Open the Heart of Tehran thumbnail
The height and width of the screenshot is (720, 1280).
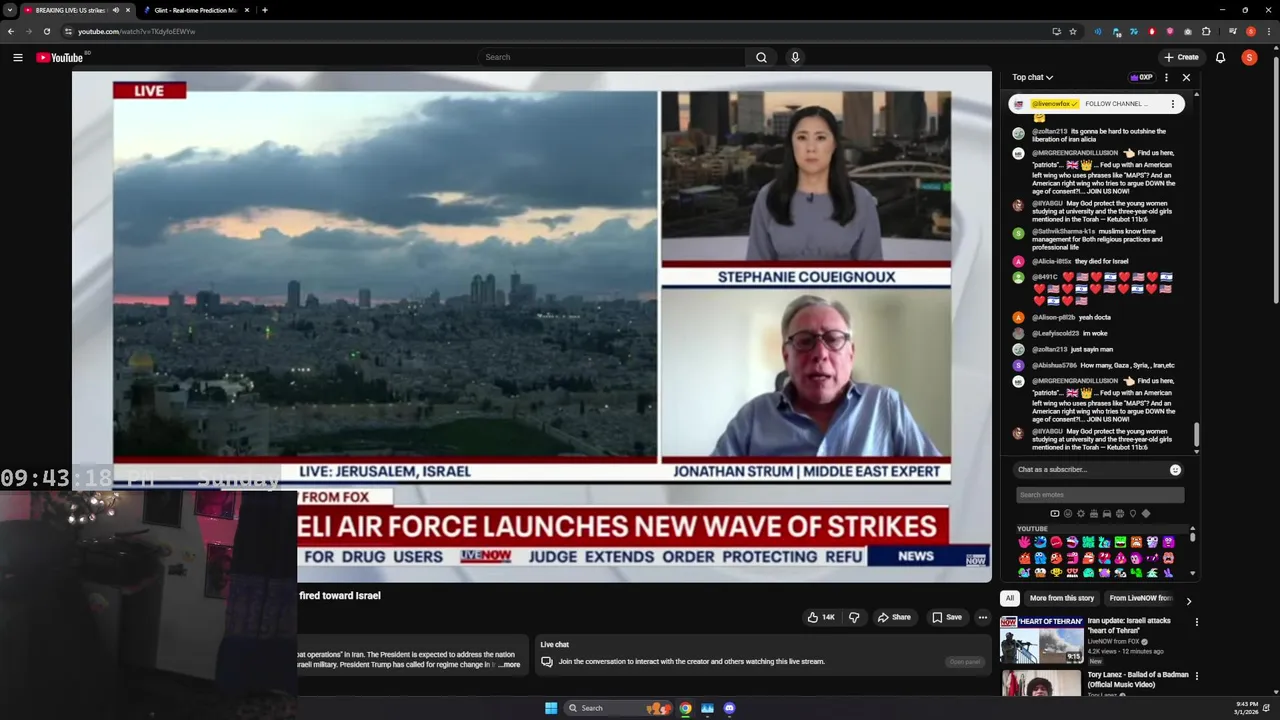pos(1041,639)
